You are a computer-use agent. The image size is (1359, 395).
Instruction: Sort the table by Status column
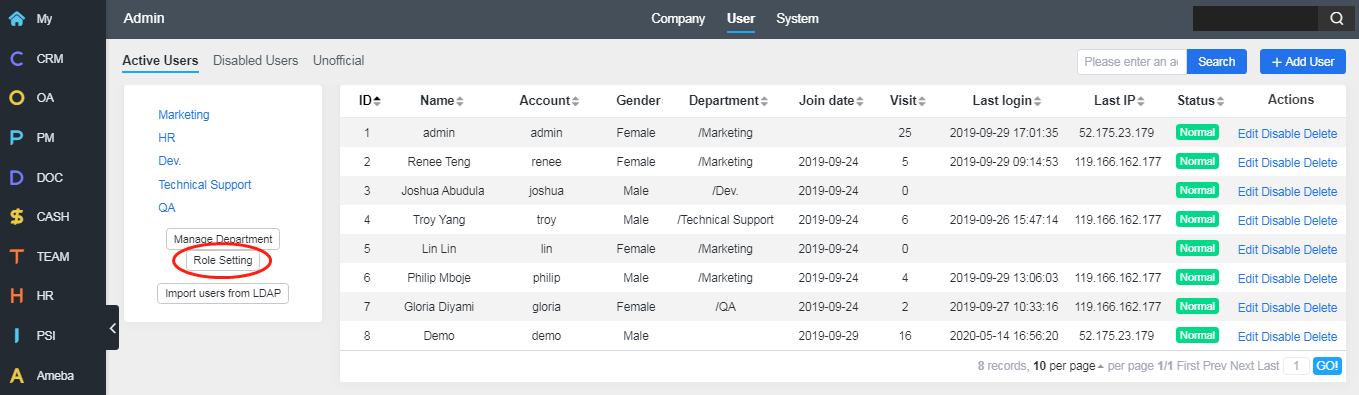pyautogui.click(x=1201, y=100)
